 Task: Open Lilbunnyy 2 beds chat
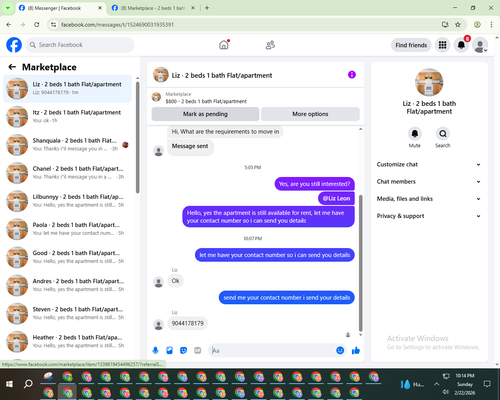click(x=67, y=201)
